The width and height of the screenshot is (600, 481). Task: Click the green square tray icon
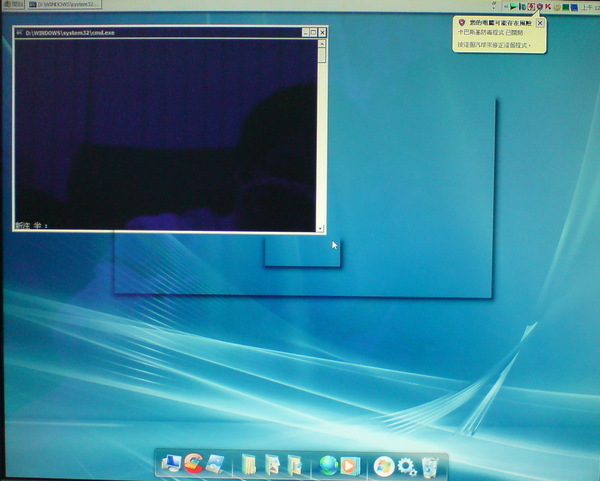coord(566,7)
